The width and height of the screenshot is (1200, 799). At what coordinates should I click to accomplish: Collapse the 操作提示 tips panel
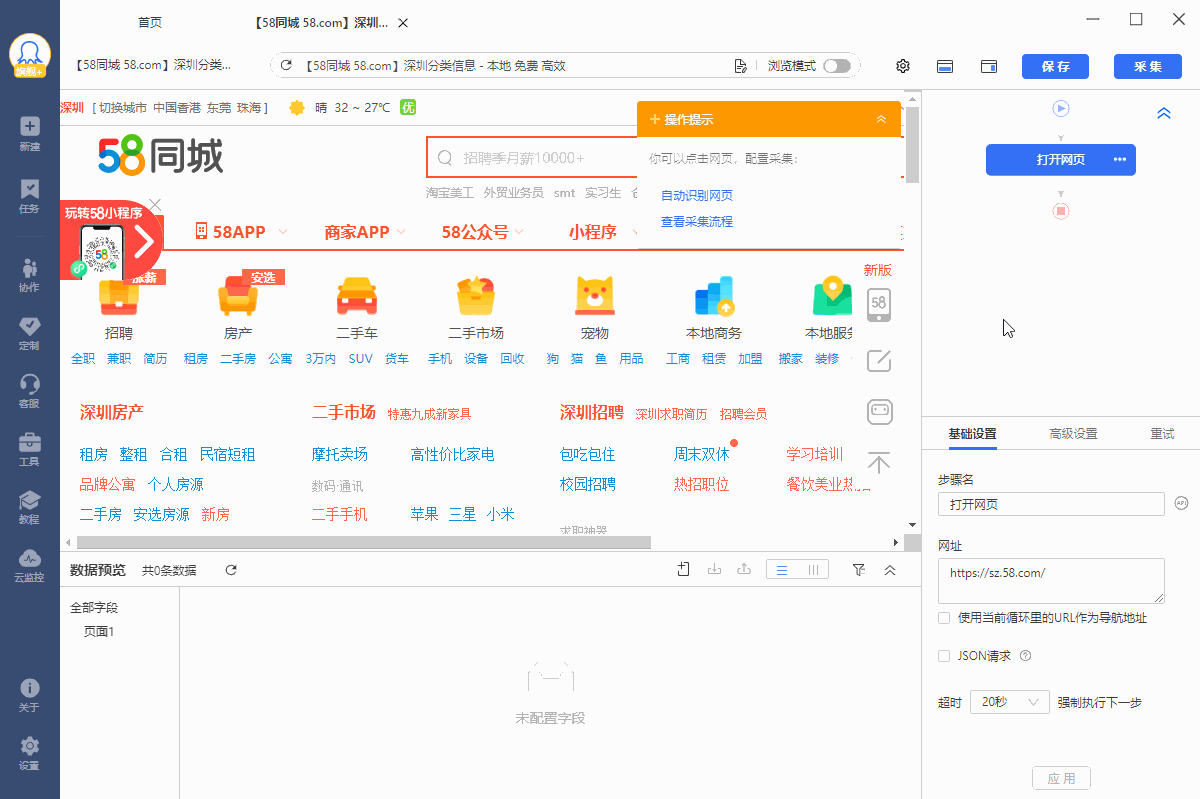881,119
